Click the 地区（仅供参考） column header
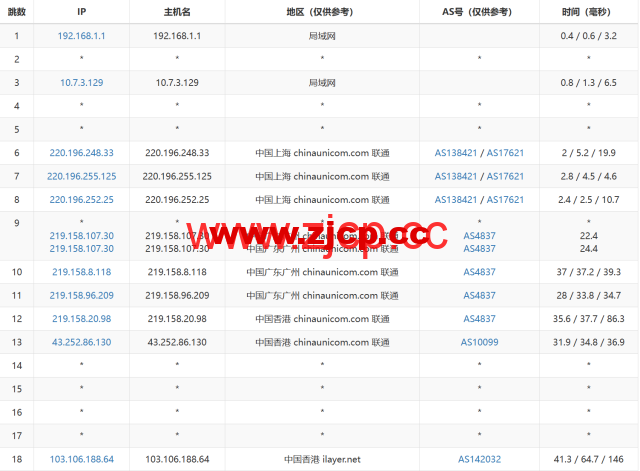This screenshot has width=640, height=471. [x=320, y=12]
